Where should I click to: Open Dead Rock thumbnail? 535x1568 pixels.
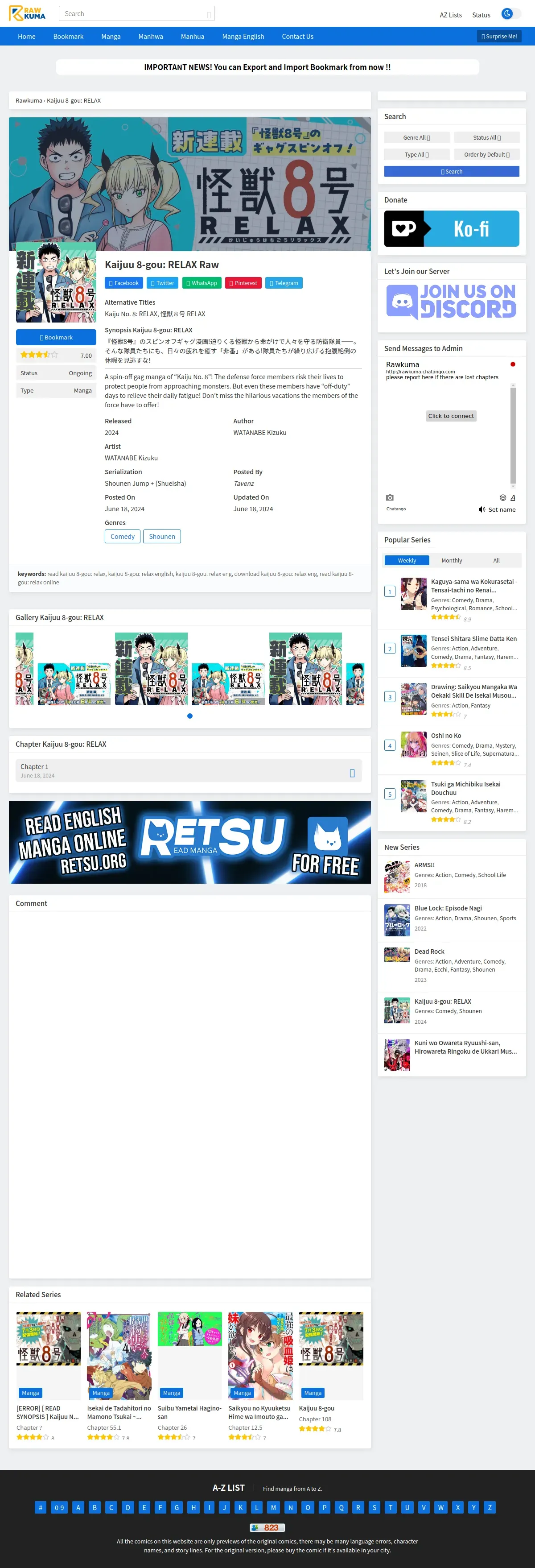point(397,955)
